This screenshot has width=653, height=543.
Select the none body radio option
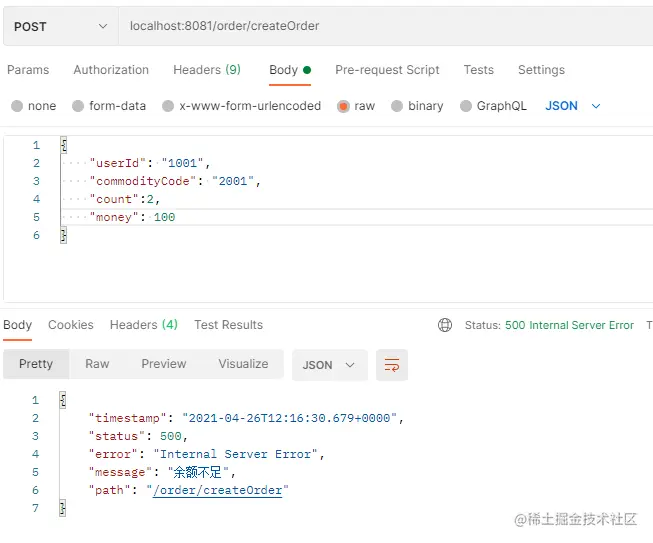tap(17, 106)
